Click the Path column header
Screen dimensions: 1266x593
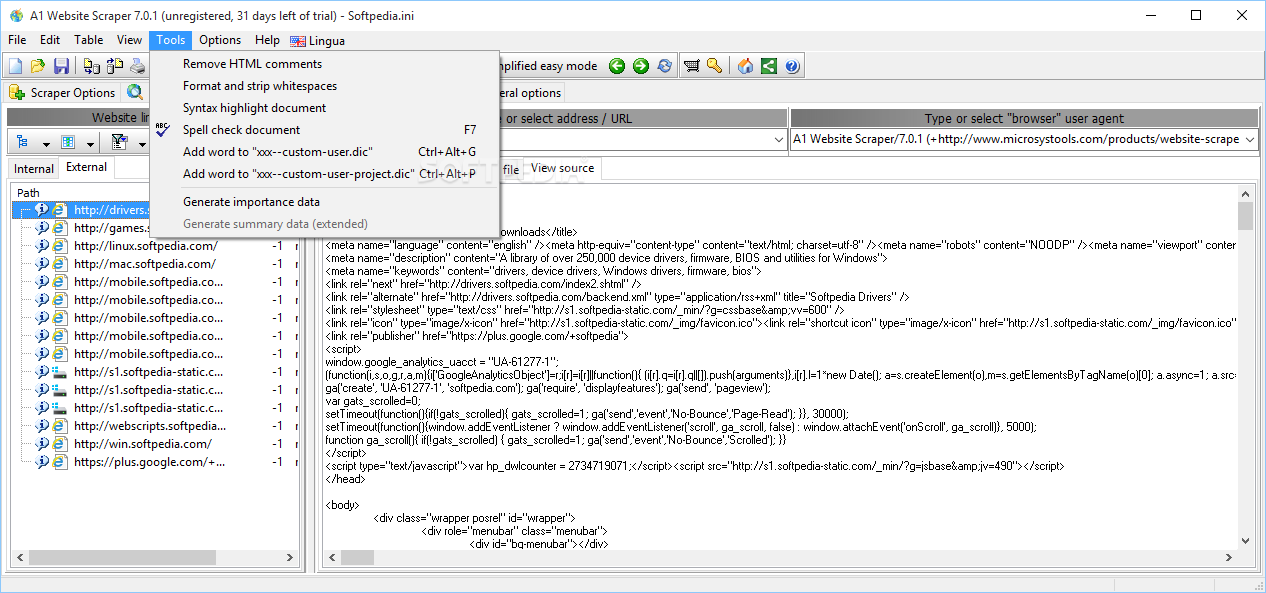pos(28,193)
